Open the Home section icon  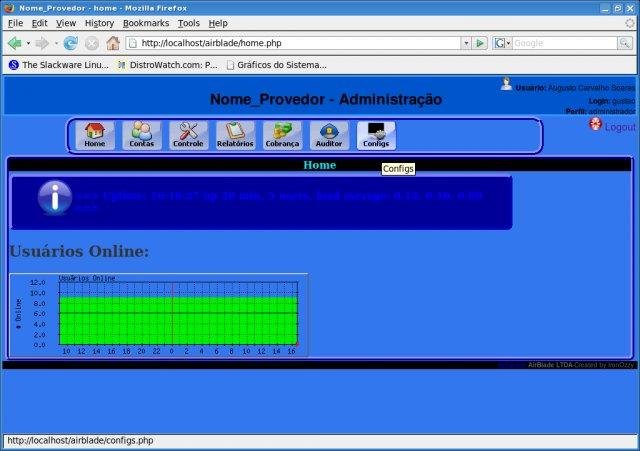point(95,136)
